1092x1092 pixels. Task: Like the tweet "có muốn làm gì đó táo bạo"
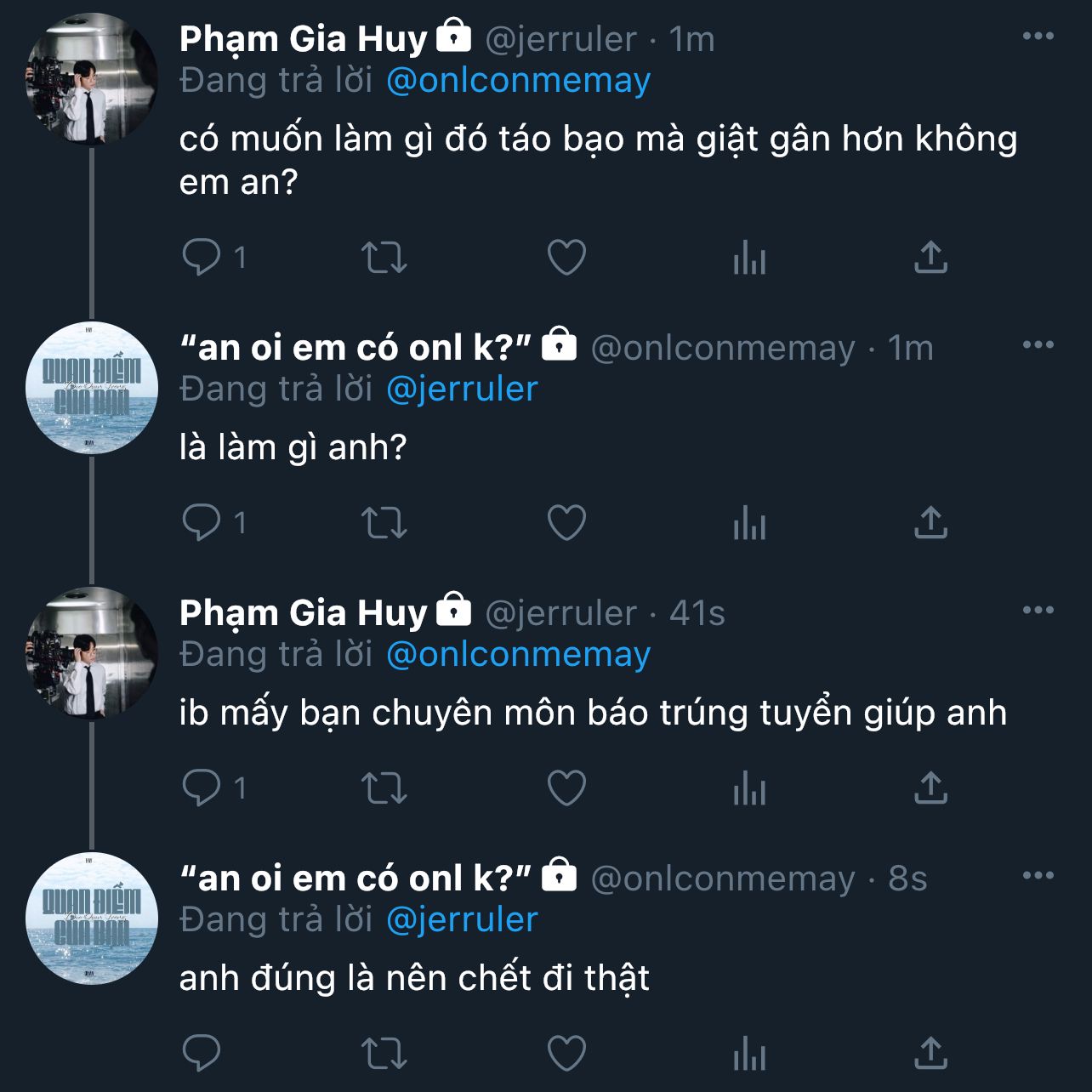tap(566, 257)
